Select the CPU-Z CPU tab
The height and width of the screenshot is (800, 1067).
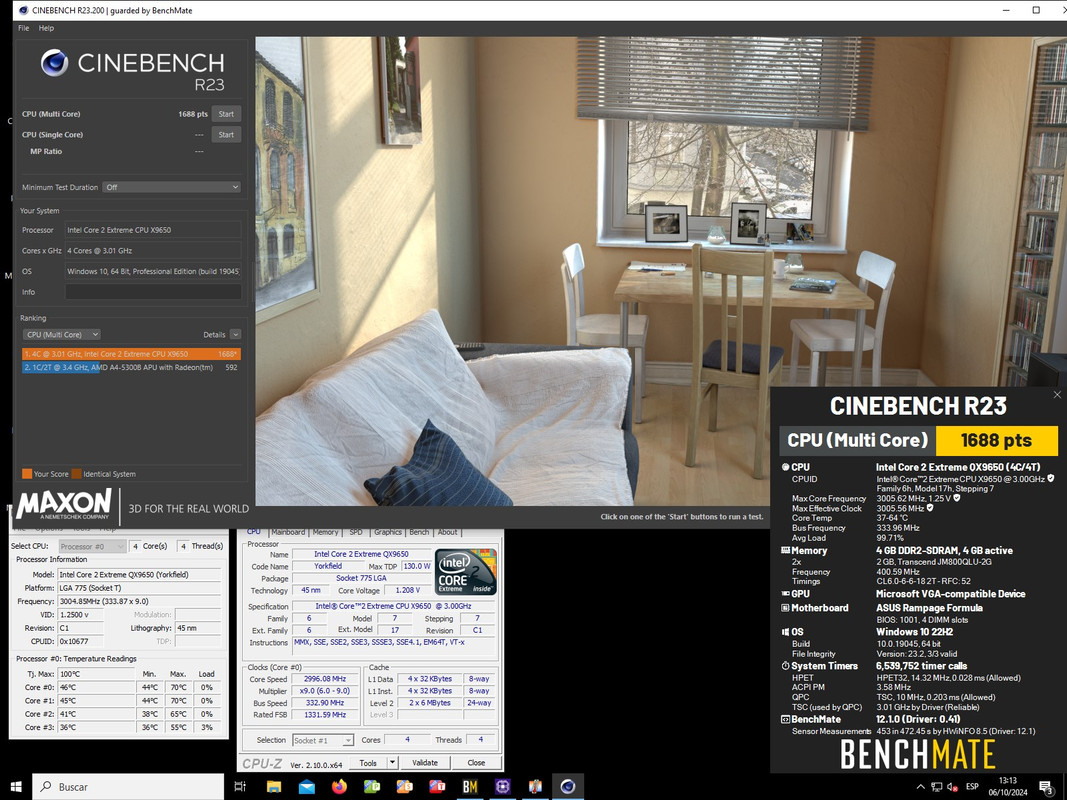[x=254, y=532]
